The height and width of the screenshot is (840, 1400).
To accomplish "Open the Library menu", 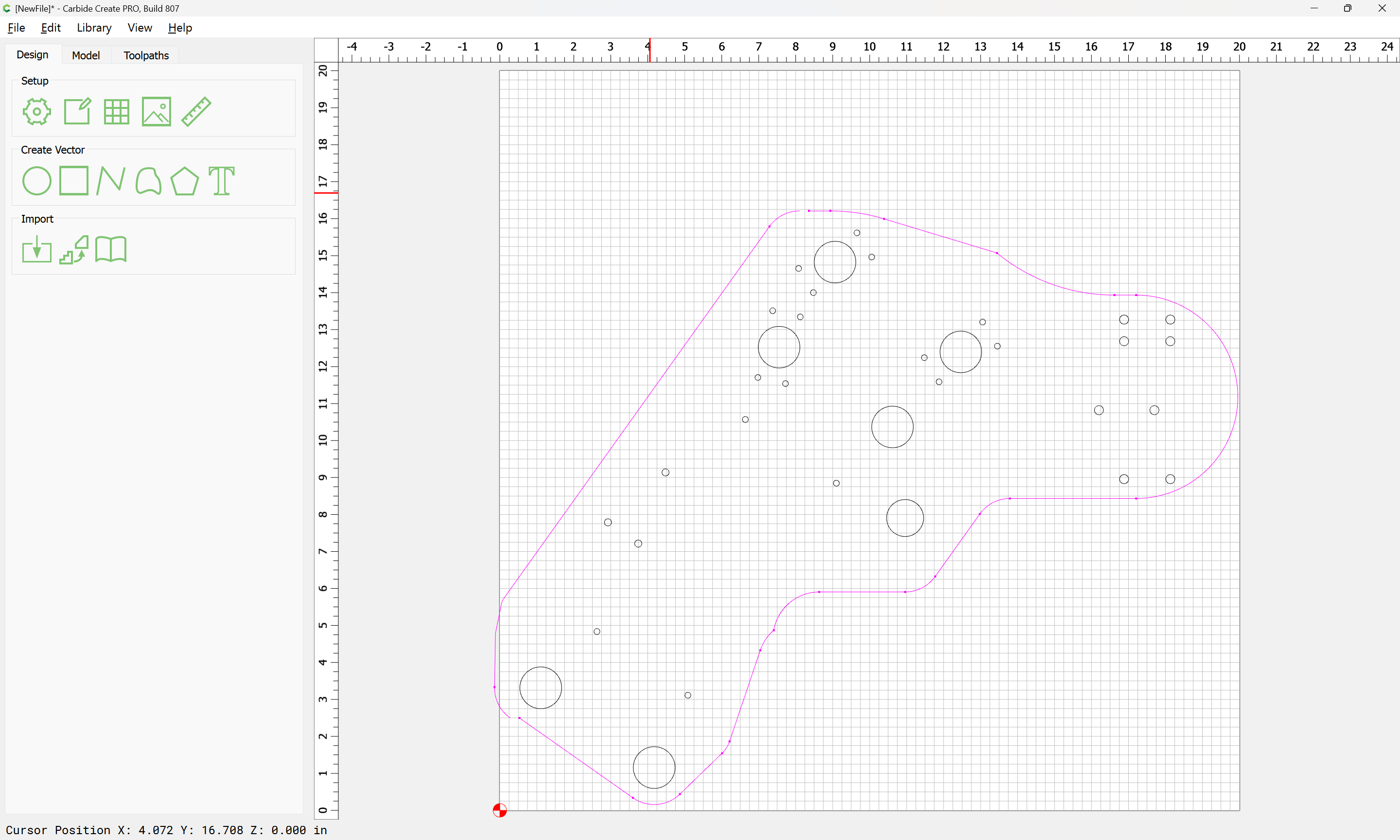I will 94,28.
